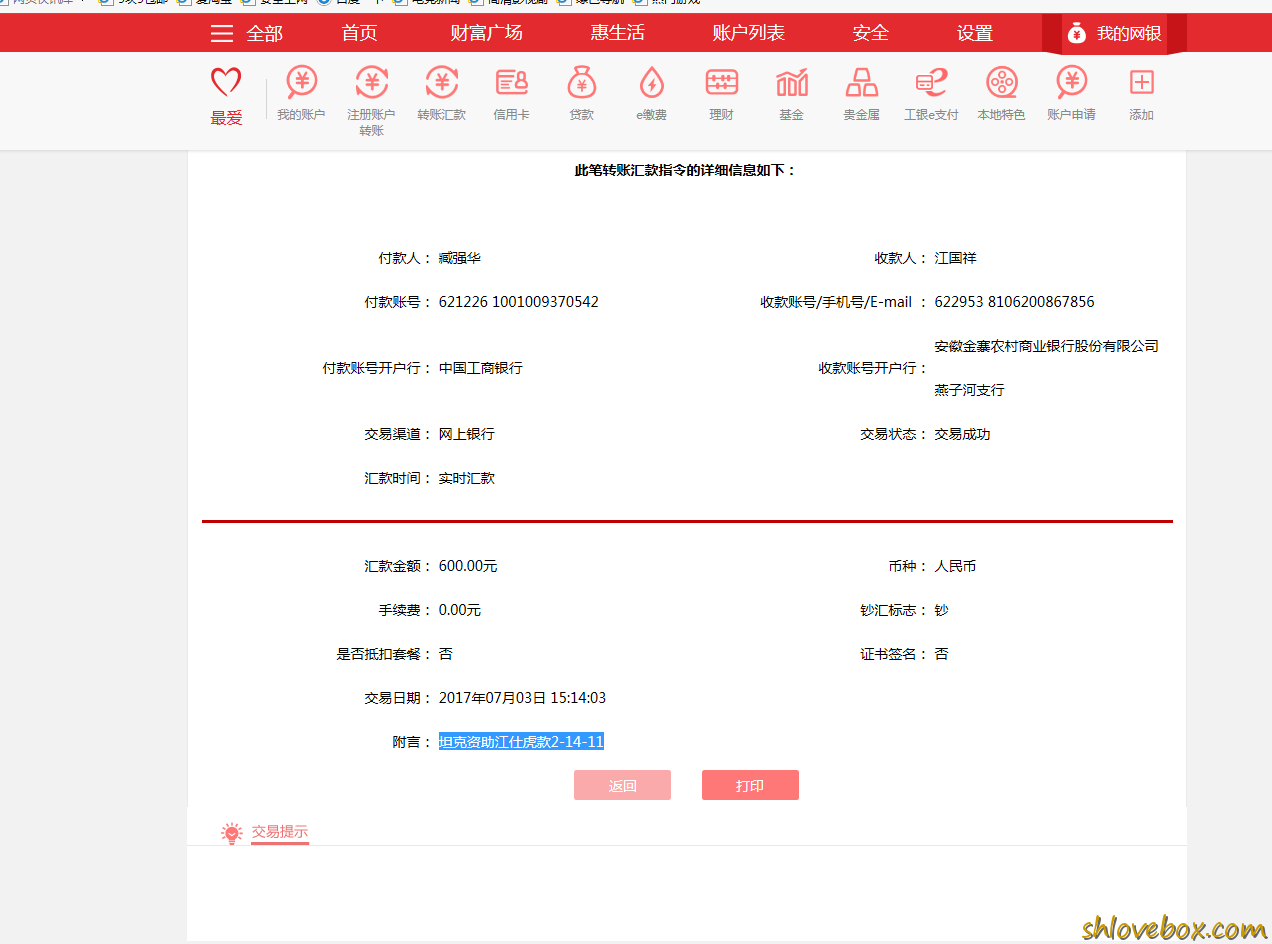Open the 本地特色 film reel icon
Screen dimensions: 1272x944
pyautogui.click(x=1001, y=82)
